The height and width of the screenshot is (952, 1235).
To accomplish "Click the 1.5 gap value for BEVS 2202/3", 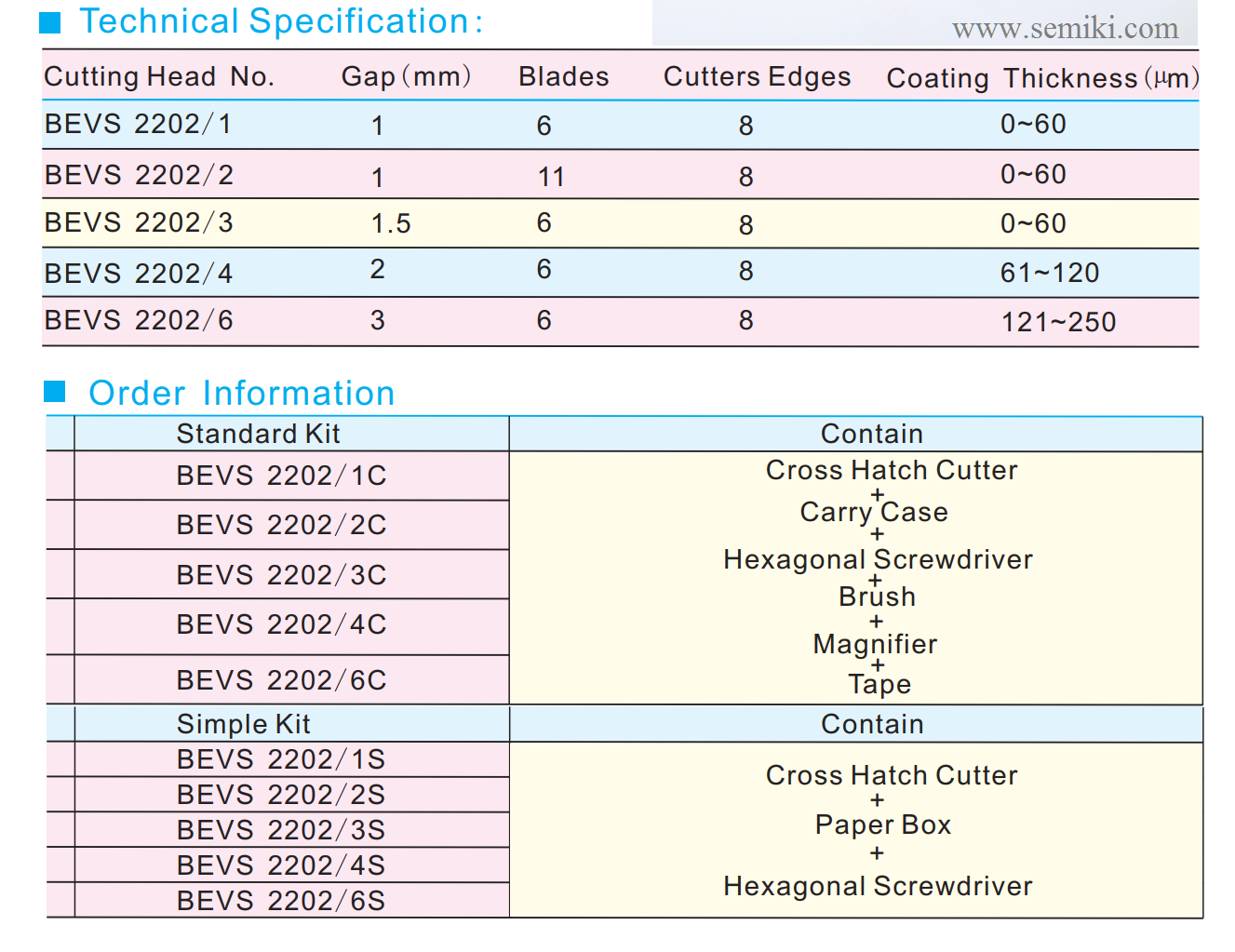I will point(391,223).
